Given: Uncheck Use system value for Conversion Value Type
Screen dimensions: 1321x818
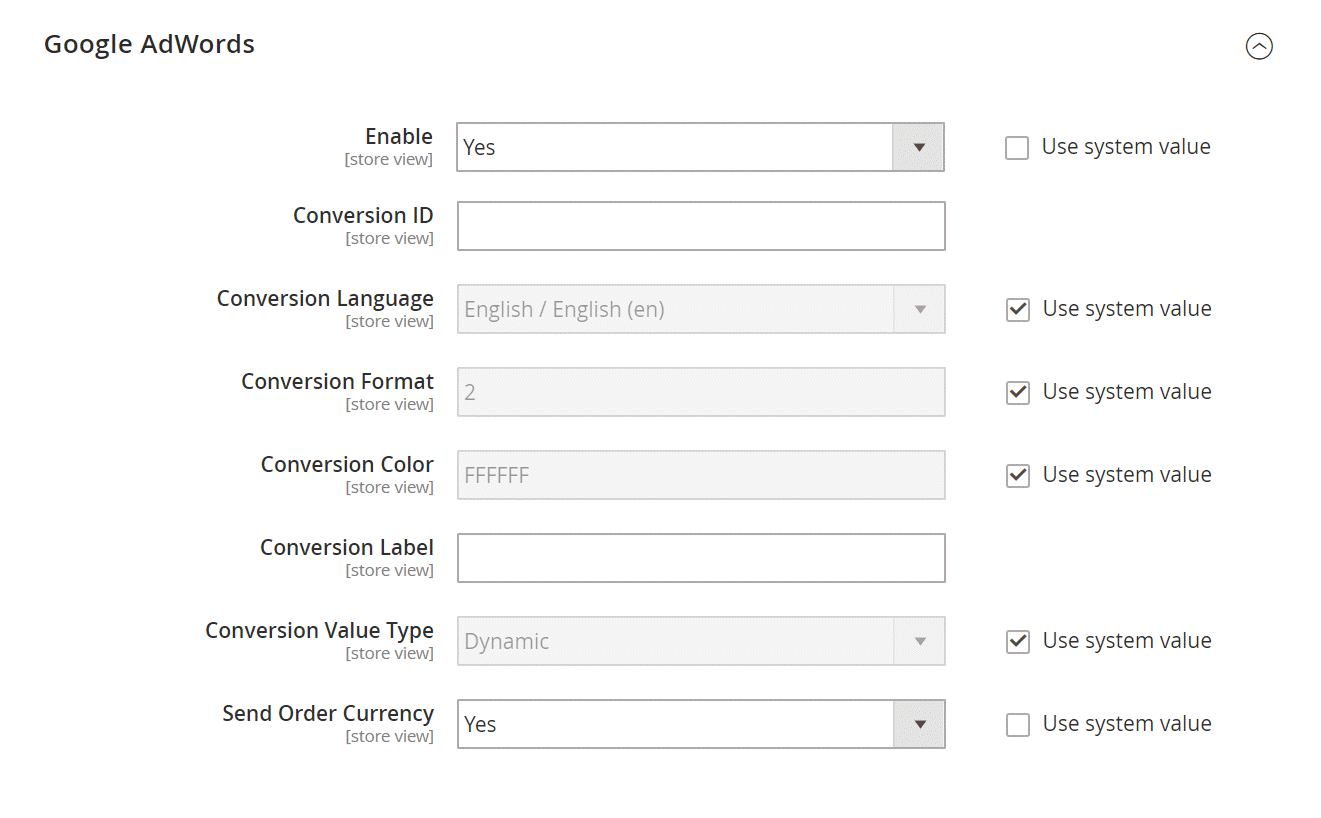Looking at the screenshot, I should pos(1018,642).
